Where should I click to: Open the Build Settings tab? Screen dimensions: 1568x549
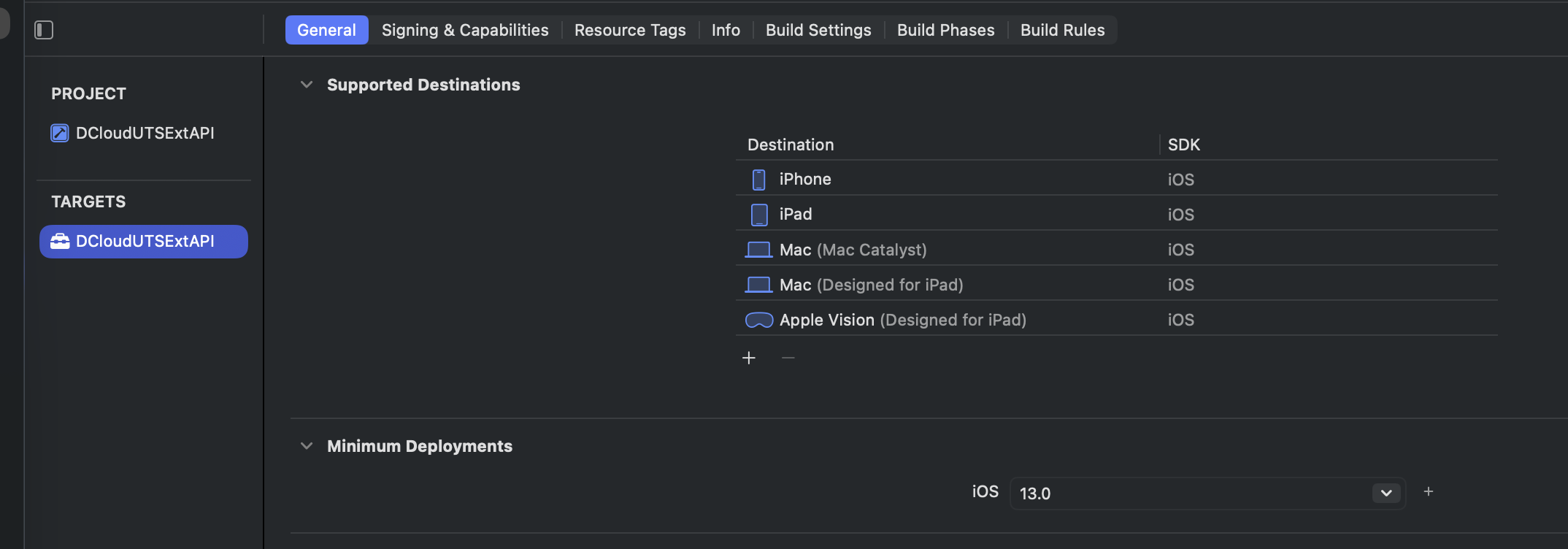(x=818, y=30)
